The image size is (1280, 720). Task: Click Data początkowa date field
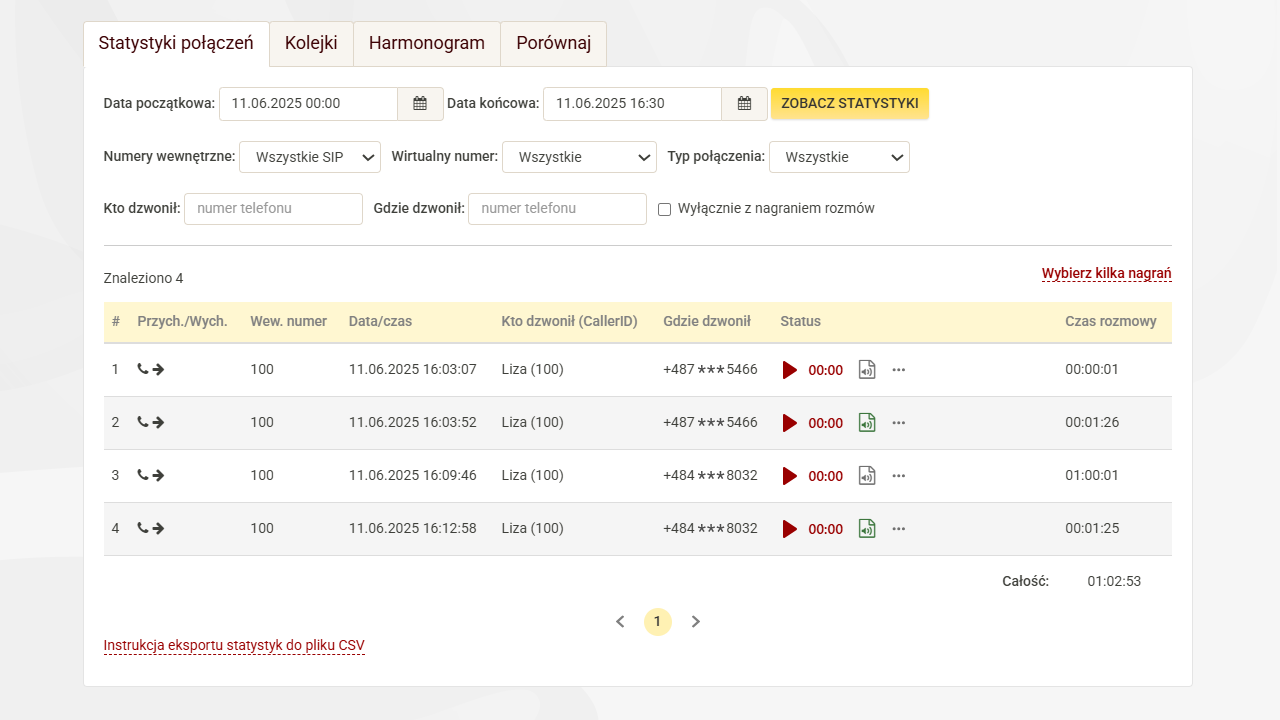point(309,103)
